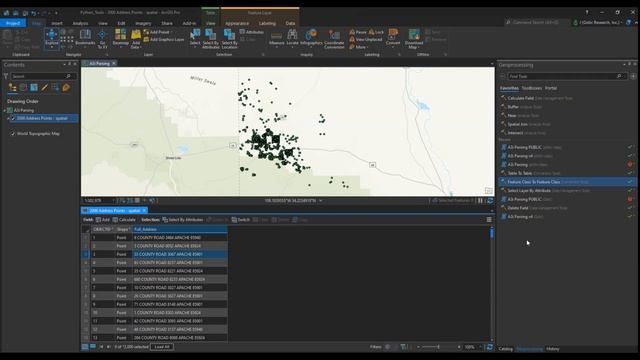This screenshot has width=640, height=360.
Task: Click the Add field button in table
Action: click(103, 220)
